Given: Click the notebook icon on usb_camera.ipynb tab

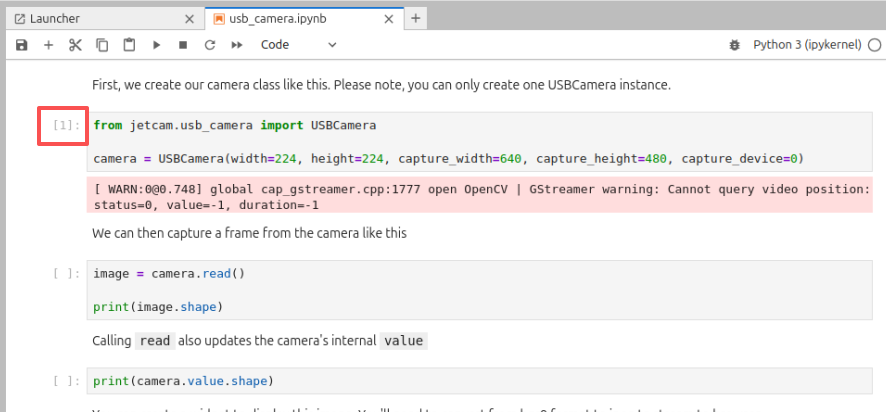Looking at the screenshot, I should tap(219, 19).
